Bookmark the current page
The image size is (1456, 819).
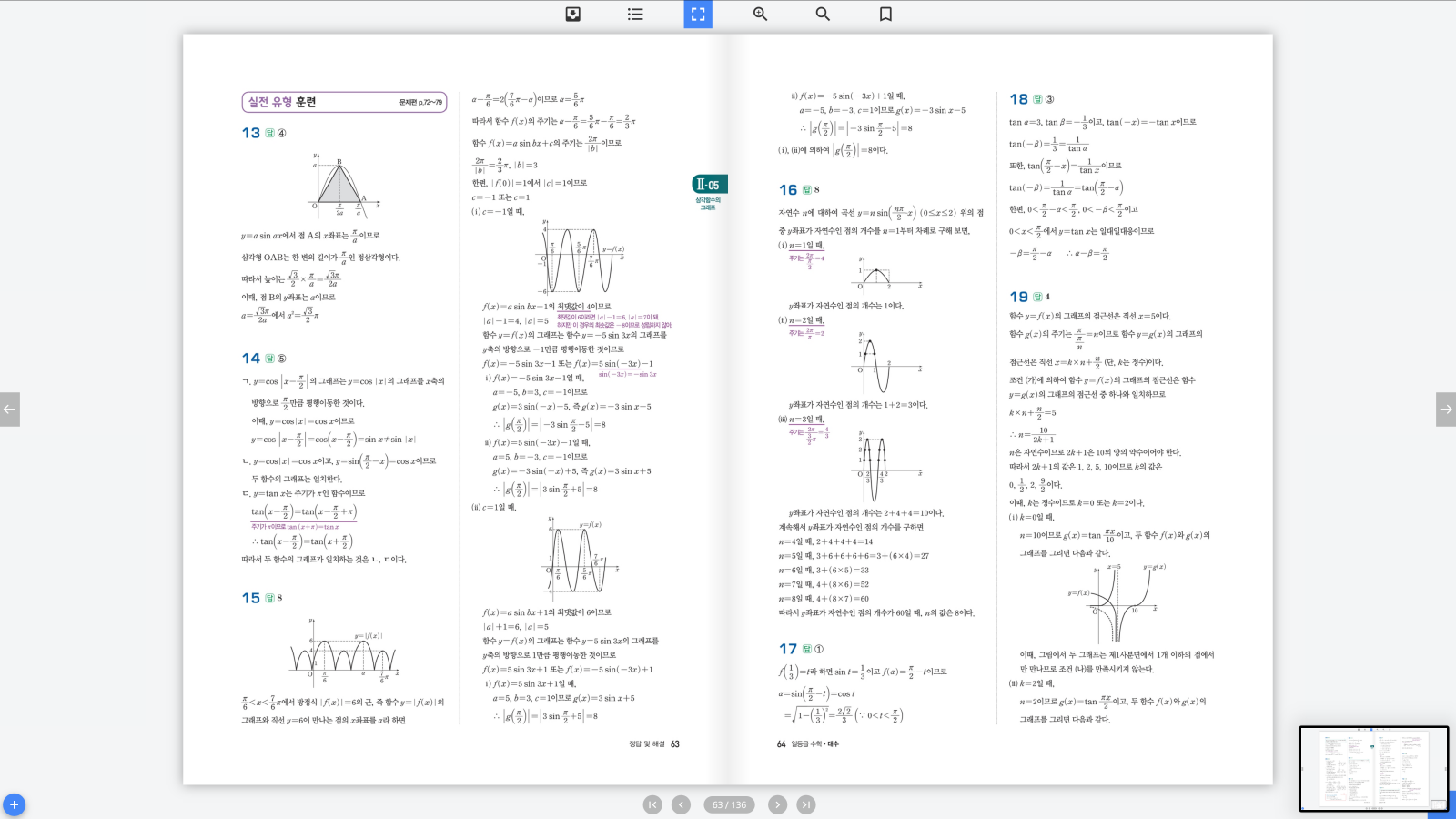[x=885, y=14]
